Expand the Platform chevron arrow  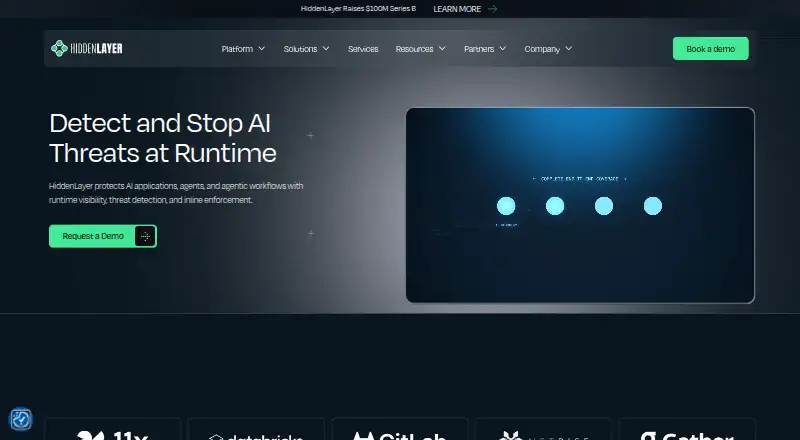point(262,48)
